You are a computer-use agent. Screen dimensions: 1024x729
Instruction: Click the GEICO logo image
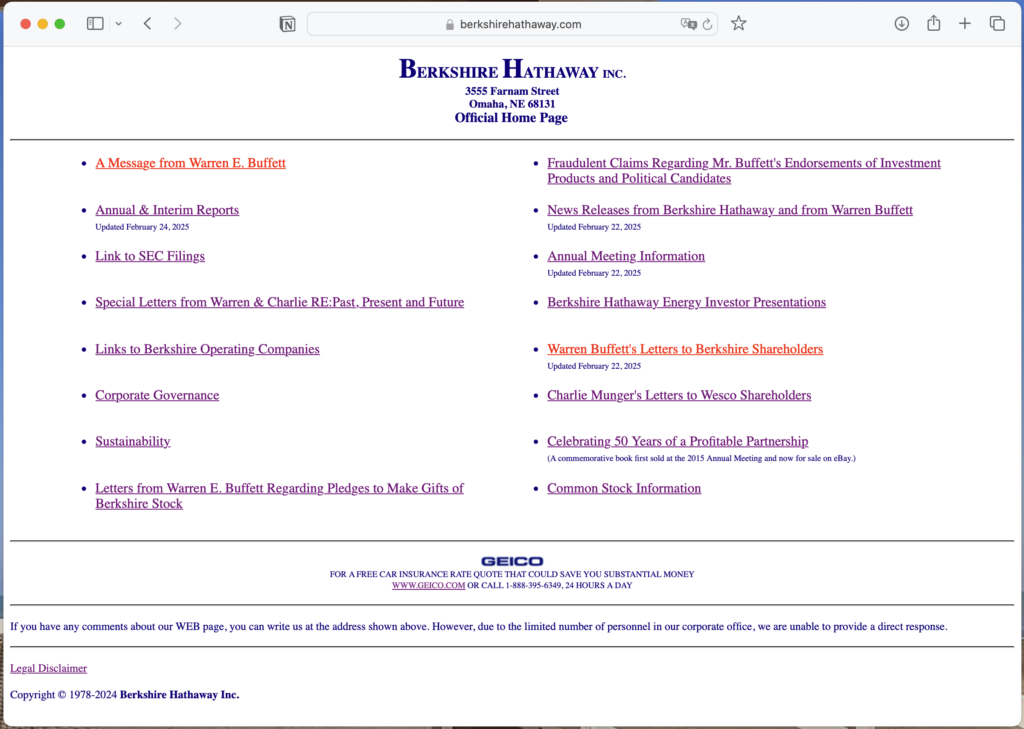[512, 561]
